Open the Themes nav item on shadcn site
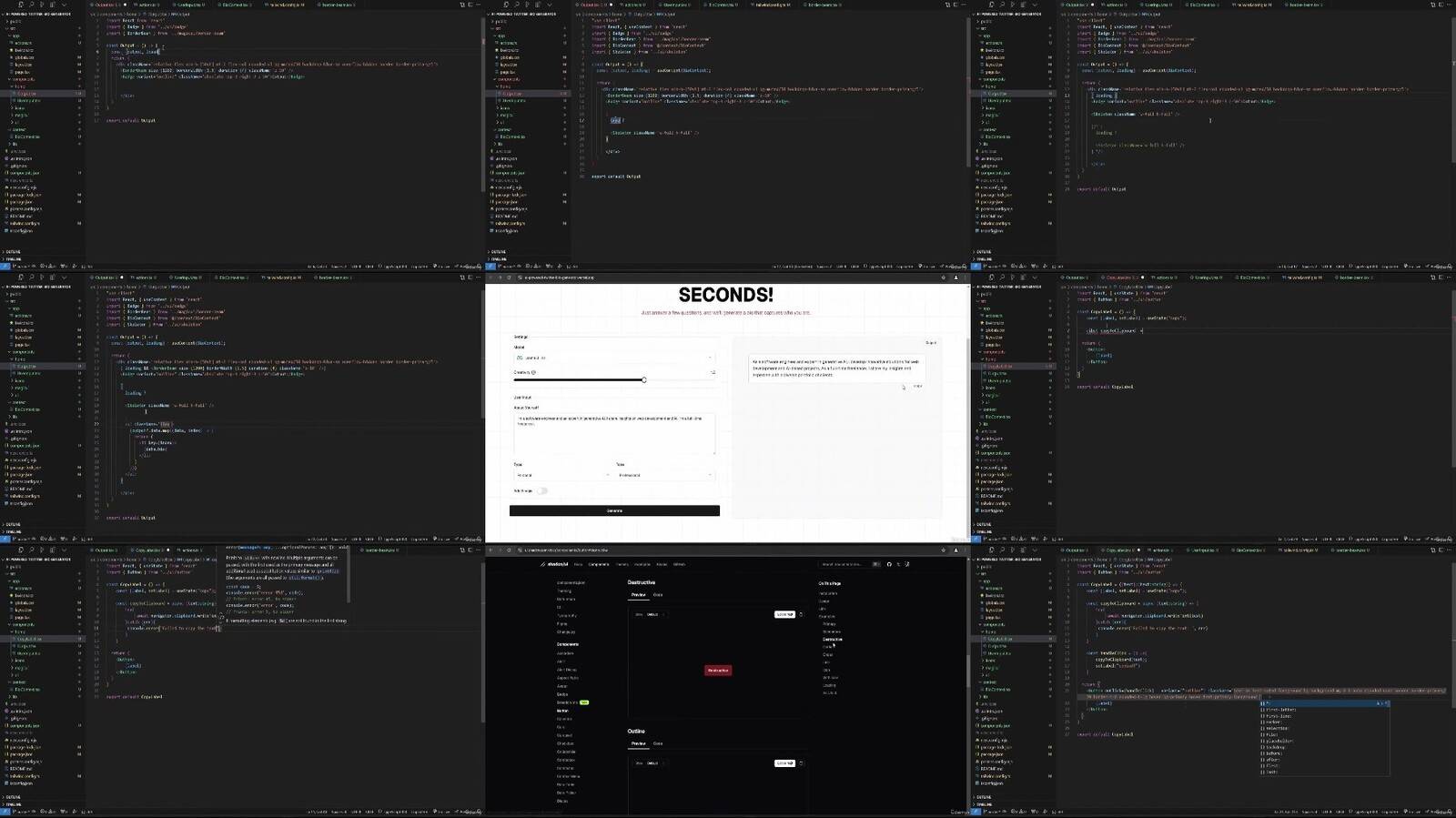The width and height of the screenshot is (1456, 818). (x=622, y=564)
